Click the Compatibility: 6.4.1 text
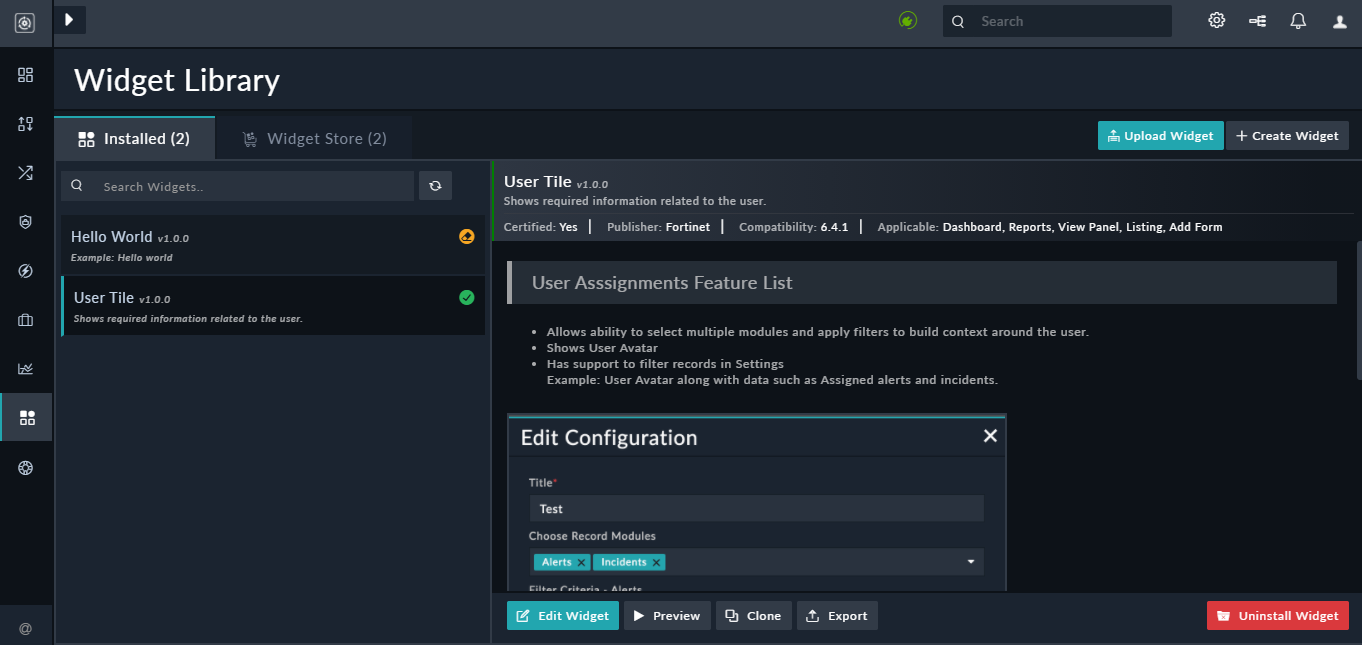 [x=793, y=227]
